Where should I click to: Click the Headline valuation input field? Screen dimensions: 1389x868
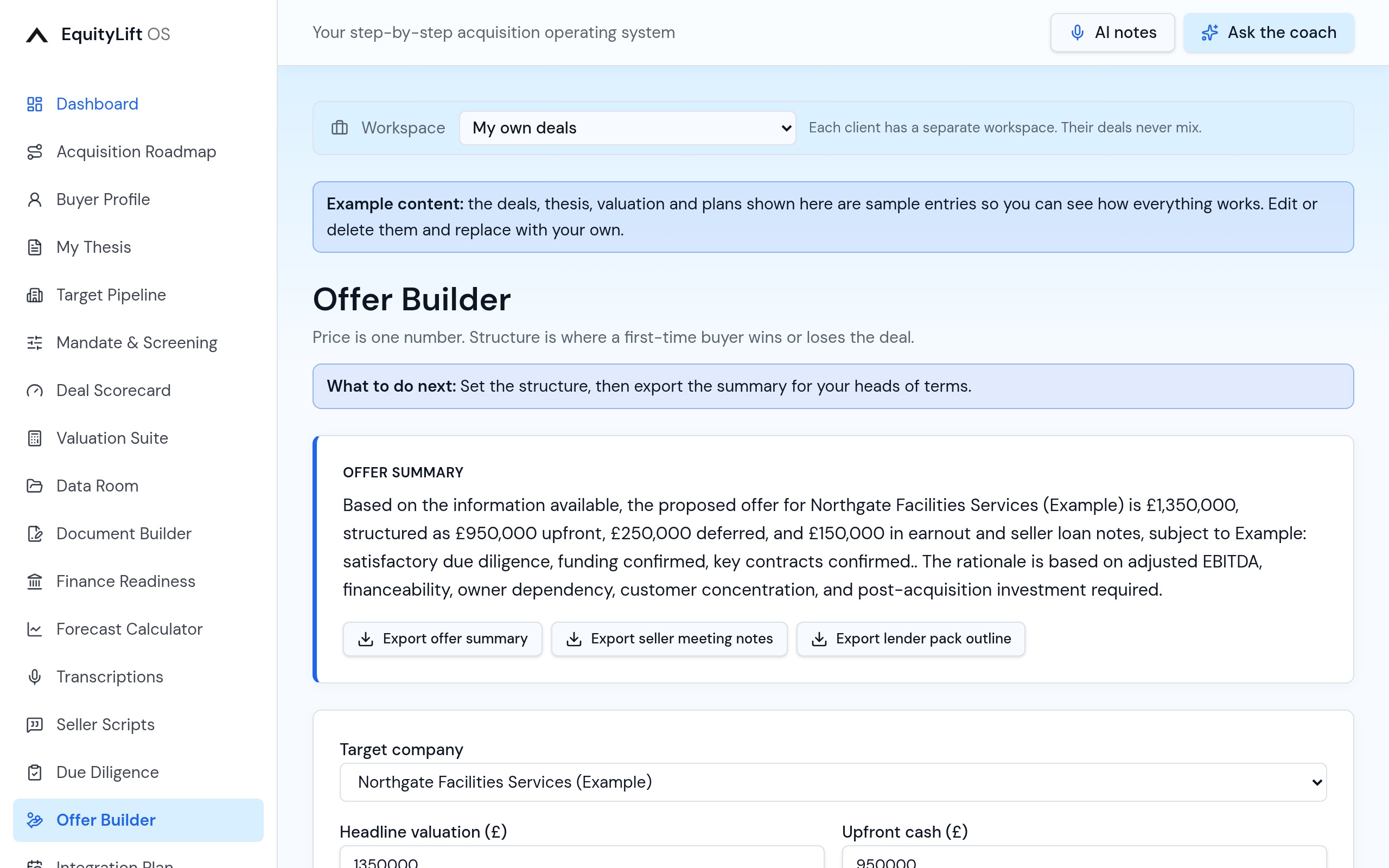coord(582,857)
